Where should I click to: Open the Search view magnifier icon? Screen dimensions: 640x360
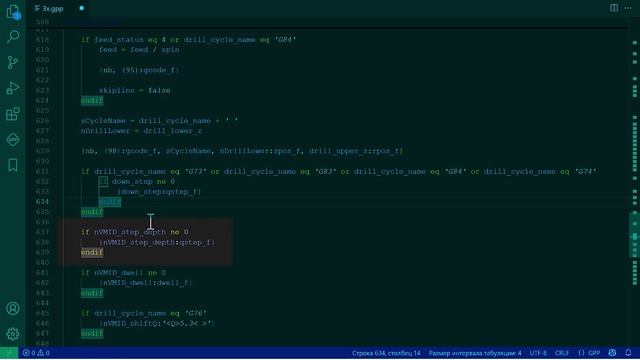tap(13, 37)
